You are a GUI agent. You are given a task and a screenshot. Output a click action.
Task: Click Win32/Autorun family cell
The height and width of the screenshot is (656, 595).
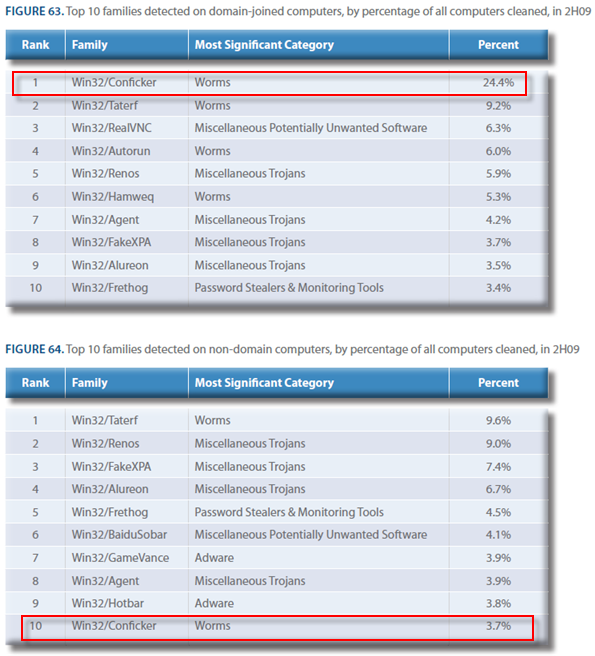pyautogui.click(x=111, y=151)
